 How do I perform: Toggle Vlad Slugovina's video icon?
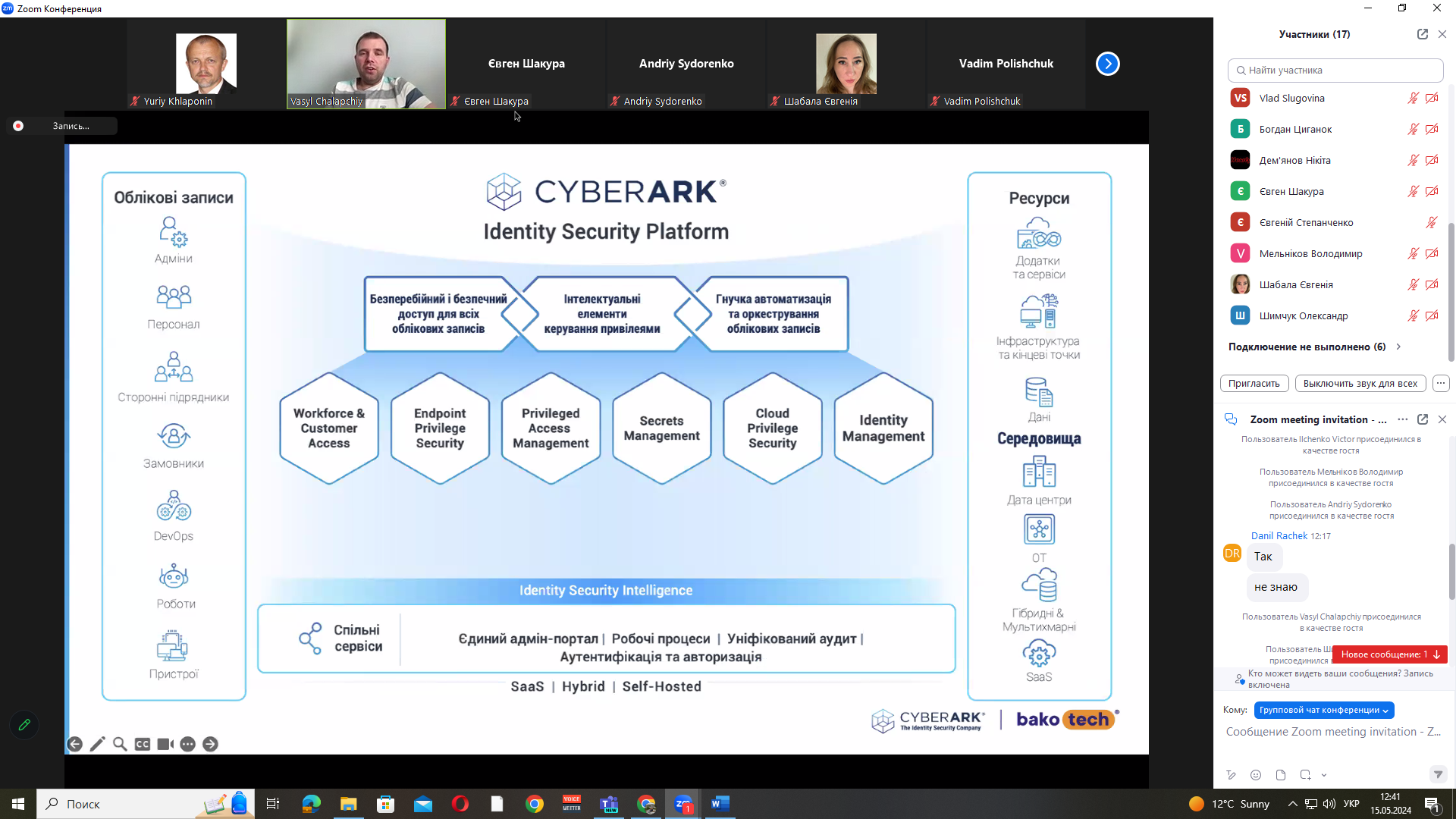(1432, 98)
